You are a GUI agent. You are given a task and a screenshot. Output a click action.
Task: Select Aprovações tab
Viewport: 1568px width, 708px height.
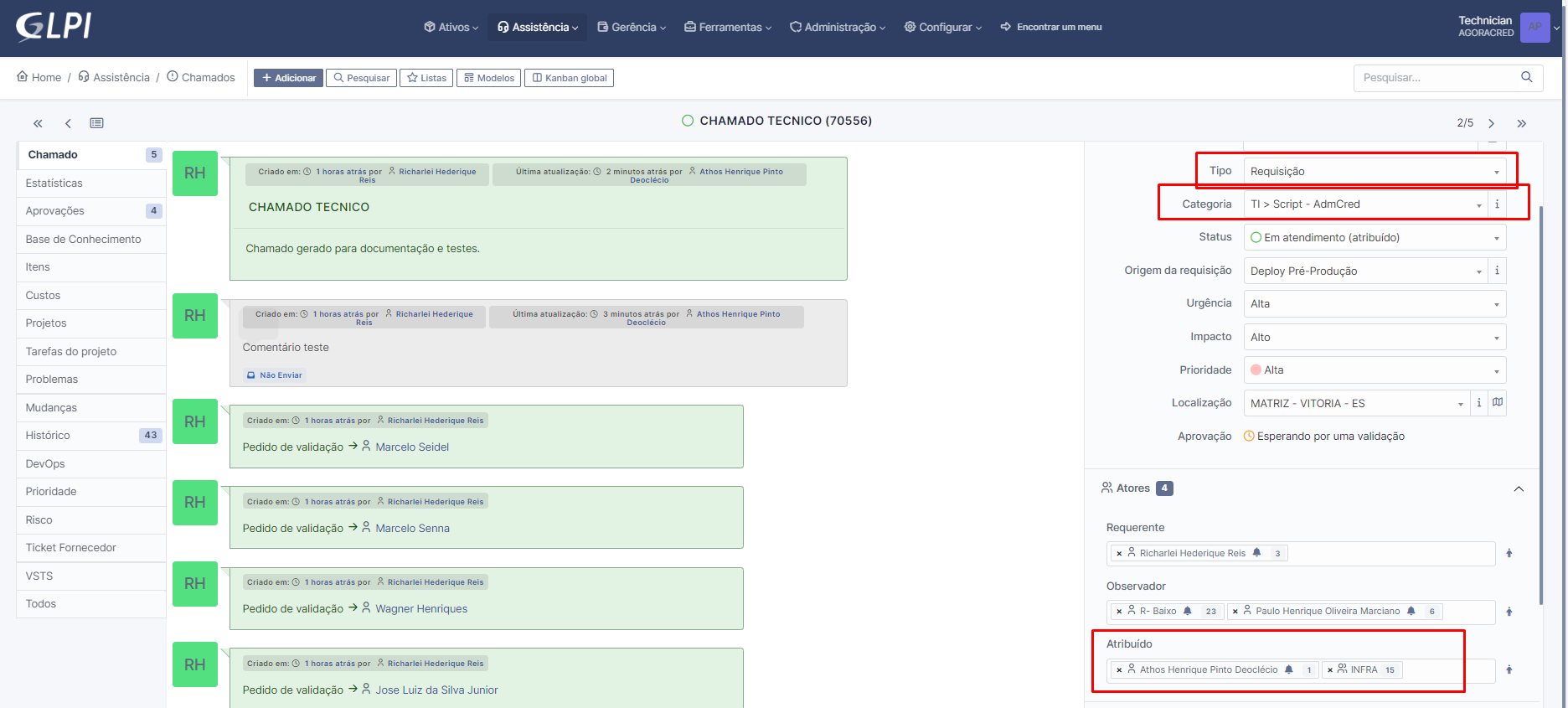91,211
